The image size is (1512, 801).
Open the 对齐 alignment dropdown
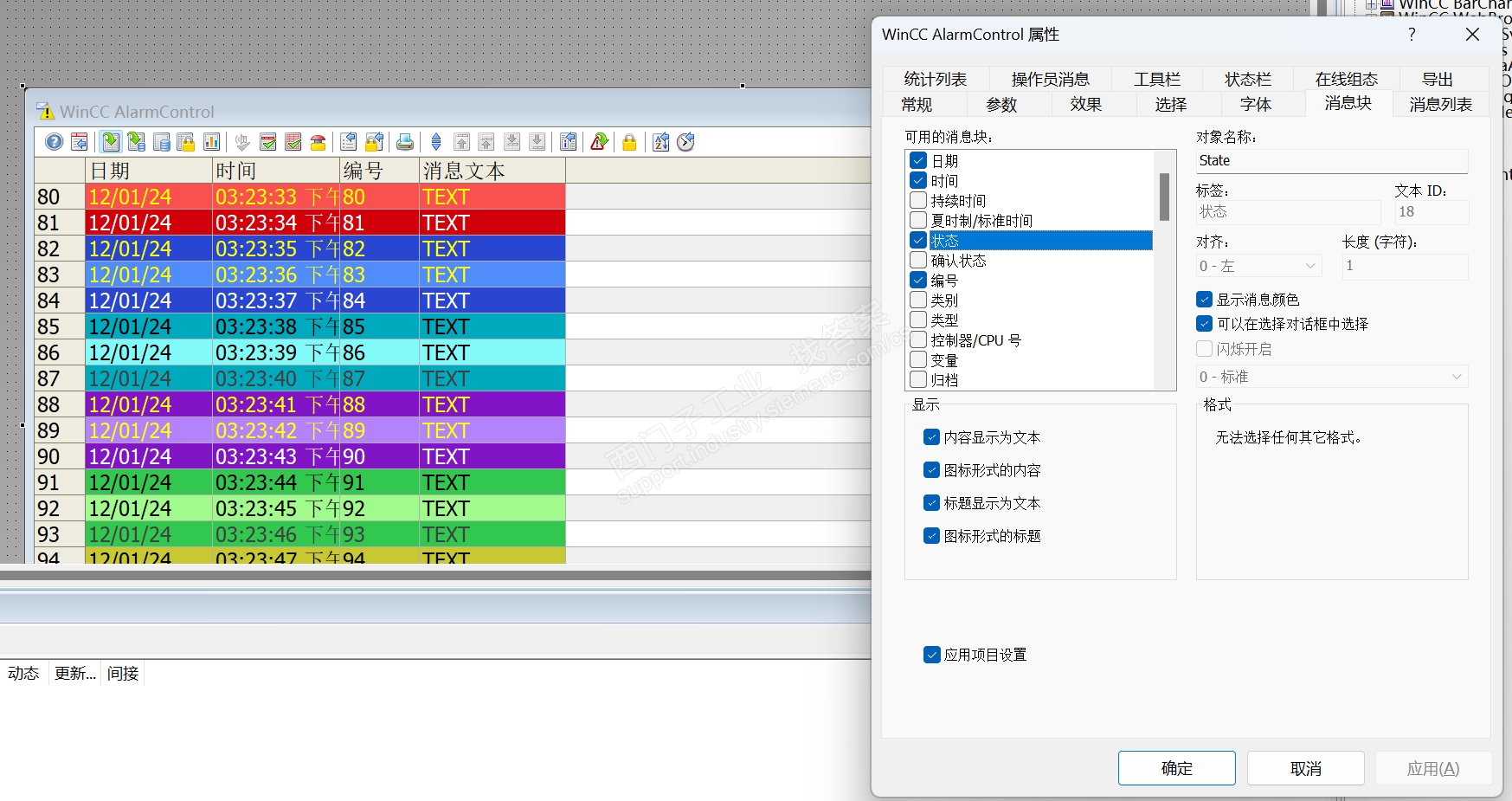[1259, 266]
